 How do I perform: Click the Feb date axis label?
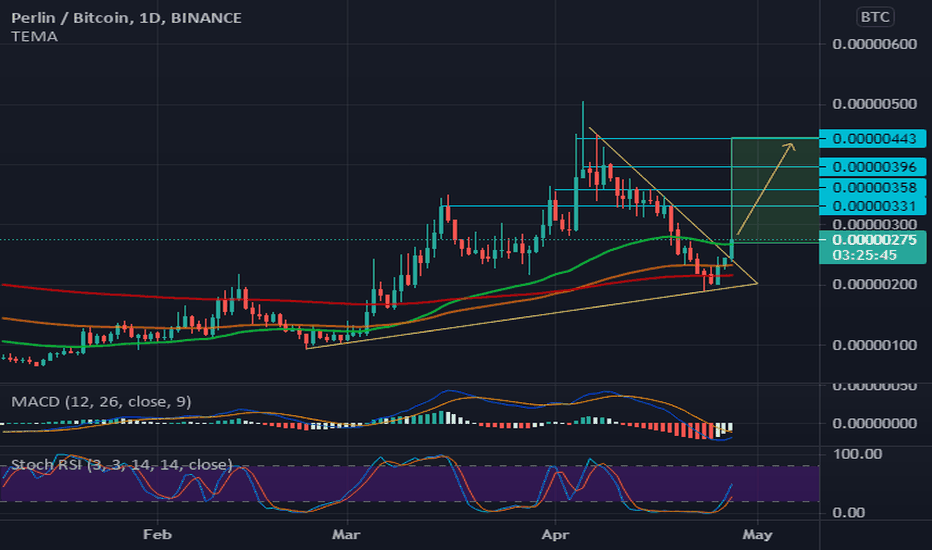point(158,535)
